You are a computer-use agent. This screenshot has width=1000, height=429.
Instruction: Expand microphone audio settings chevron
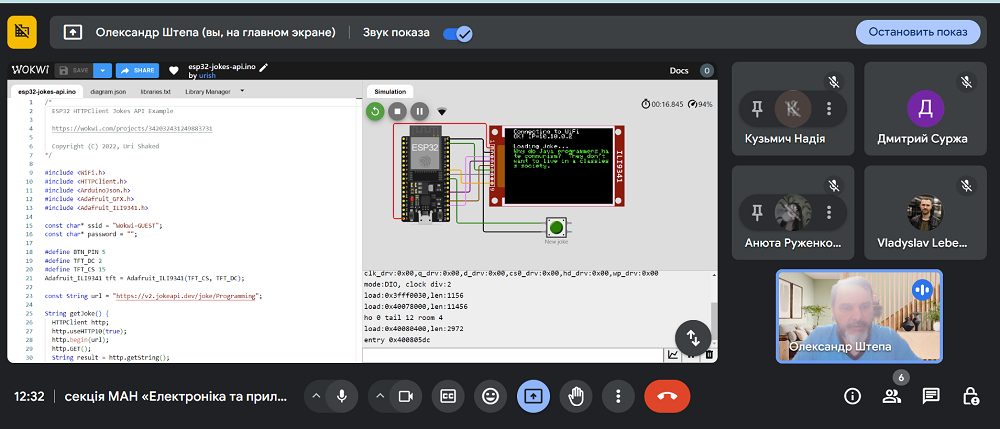[x=316, y=396]
